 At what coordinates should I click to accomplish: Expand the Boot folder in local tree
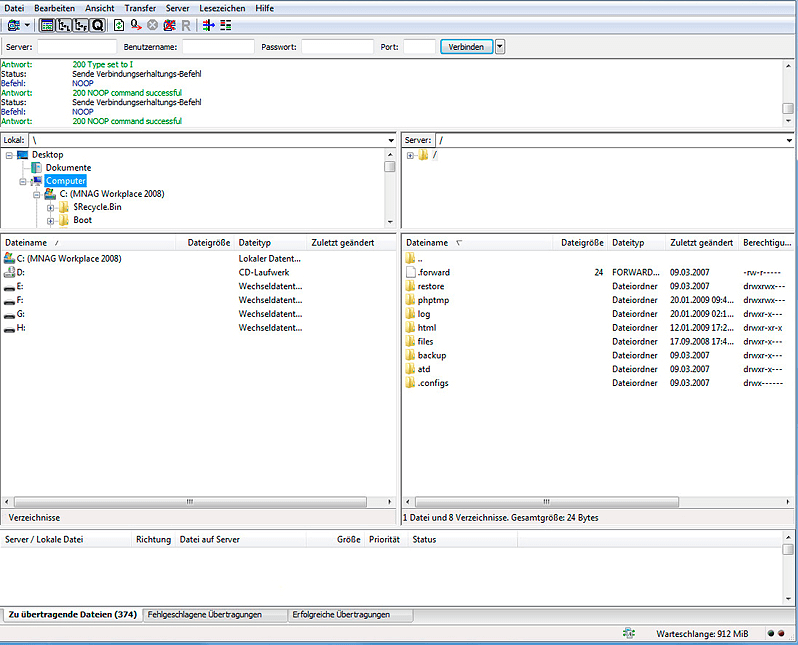[50, 220]
